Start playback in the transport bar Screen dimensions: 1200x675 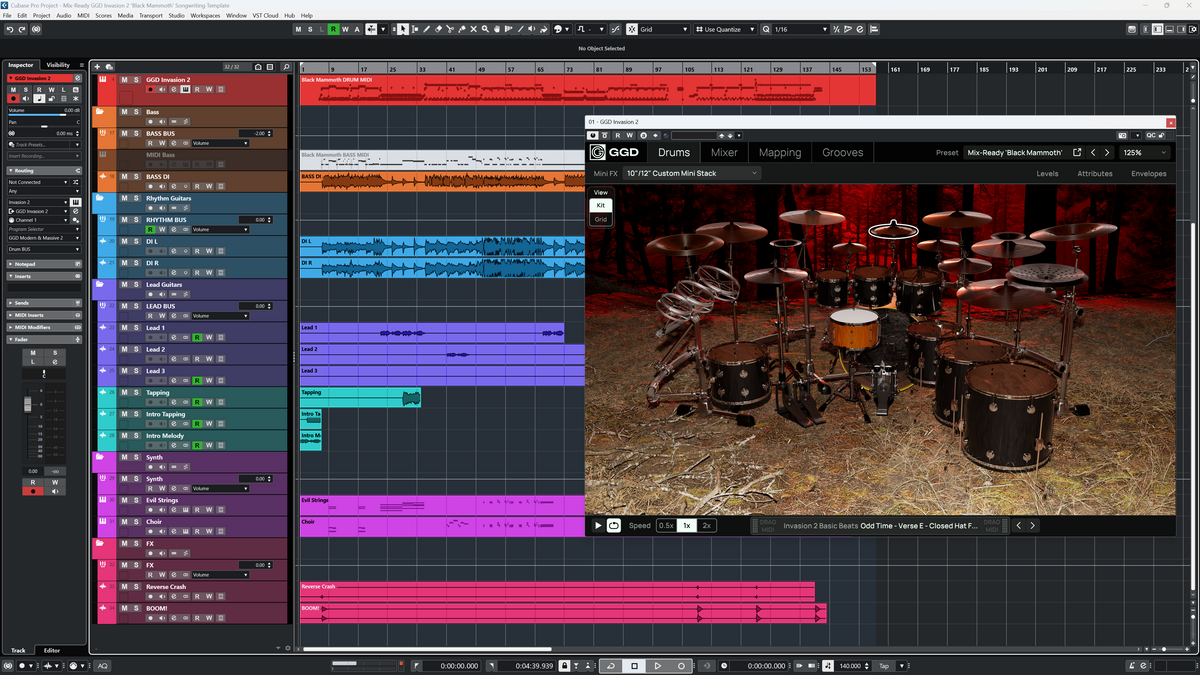658,665
